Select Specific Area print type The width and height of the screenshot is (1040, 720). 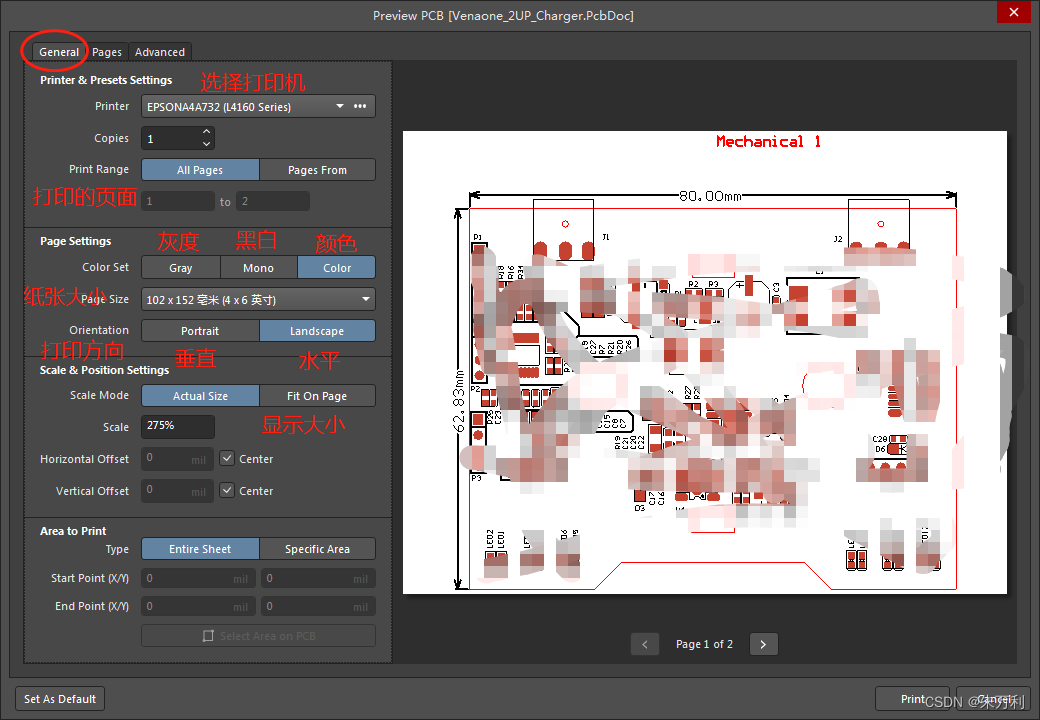point(317,549)
